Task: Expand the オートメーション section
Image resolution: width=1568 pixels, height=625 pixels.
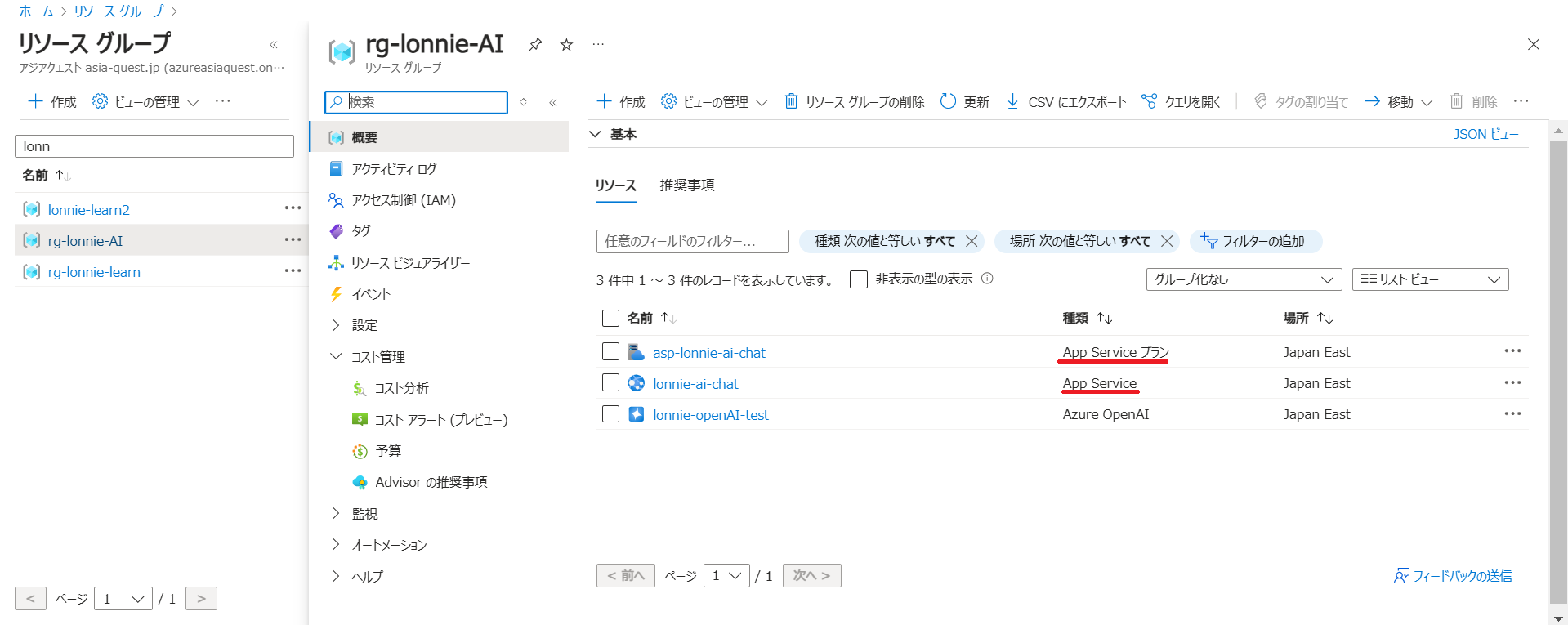Action: [x=378, y=545]
